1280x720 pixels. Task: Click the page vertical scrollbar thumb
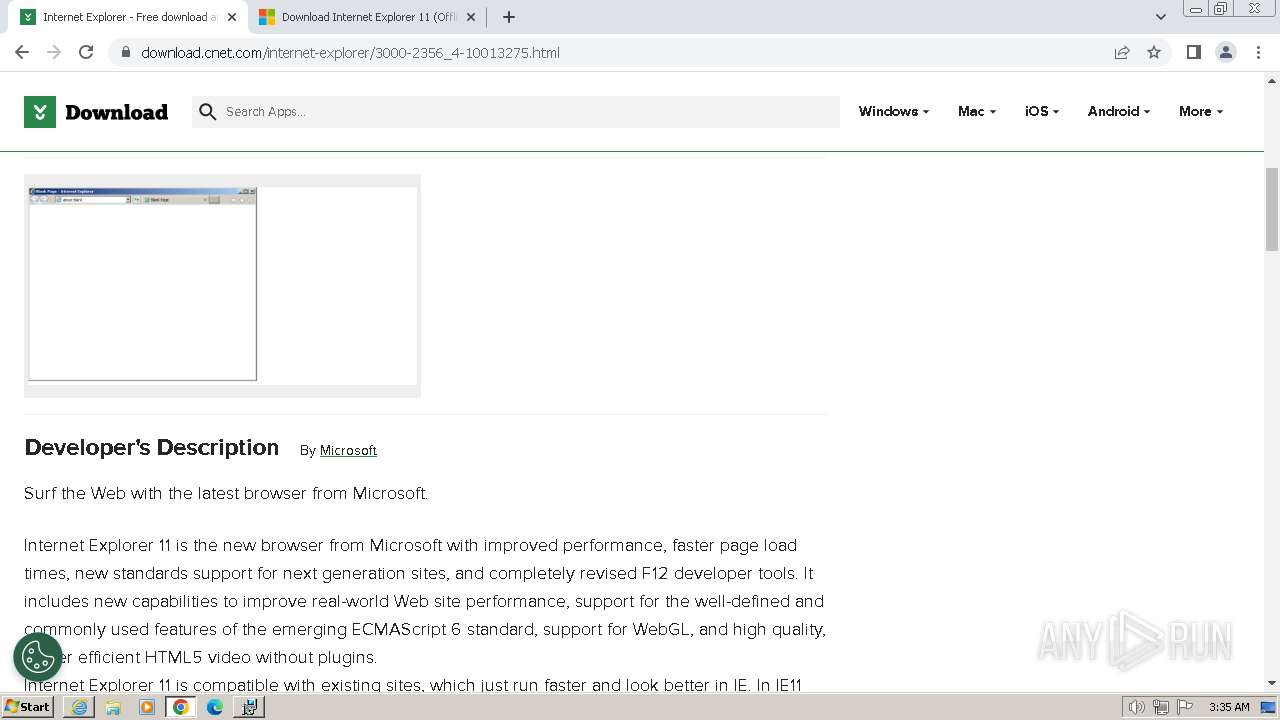[1272, 209]
